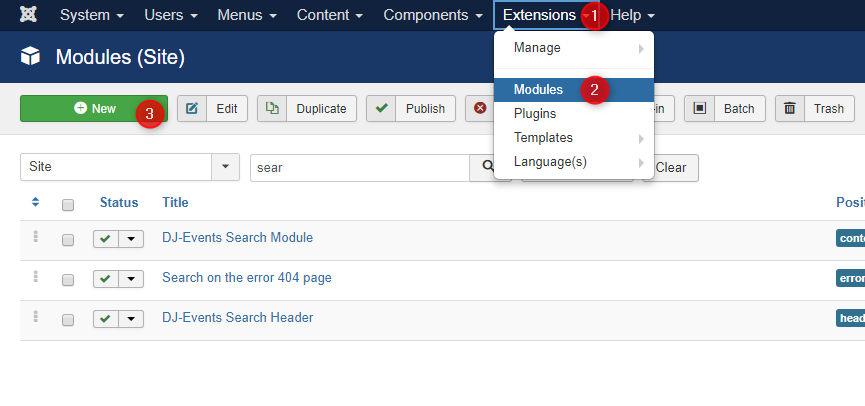Grab drag handle of DJ-Events Search Module row
The height and width of the screenshot is (406, 865).
tap(35, 237)
